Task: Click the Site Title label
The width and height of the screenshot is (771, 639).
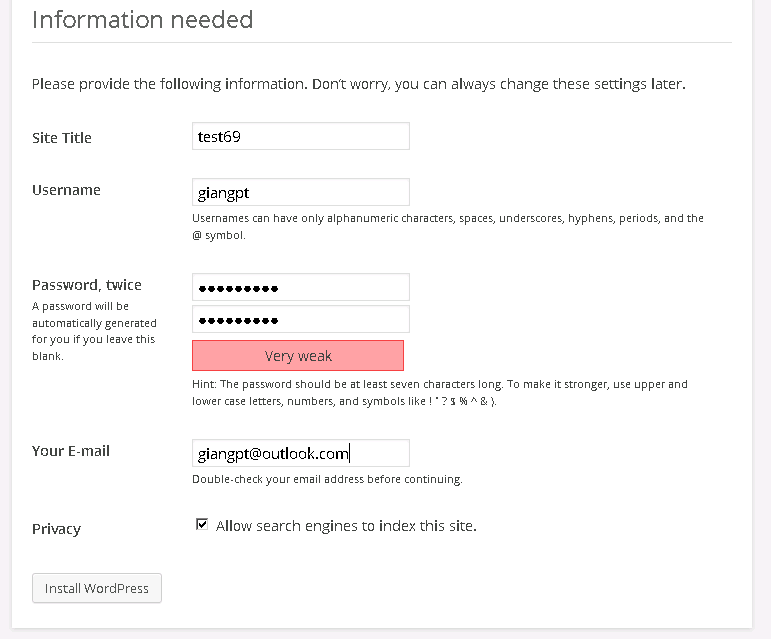Action: click(x=62, y=138)
